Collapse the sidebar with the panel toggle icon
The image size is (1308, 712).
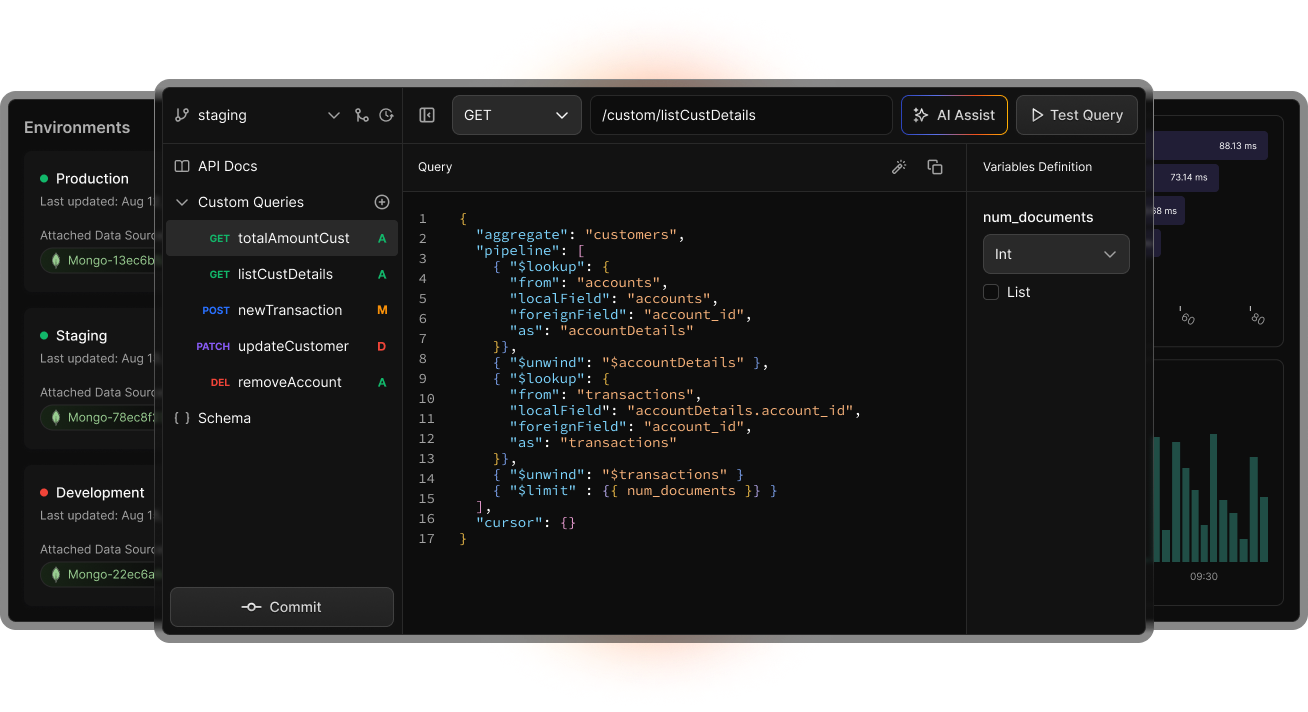pyautogui.click(x=427, y=115)
